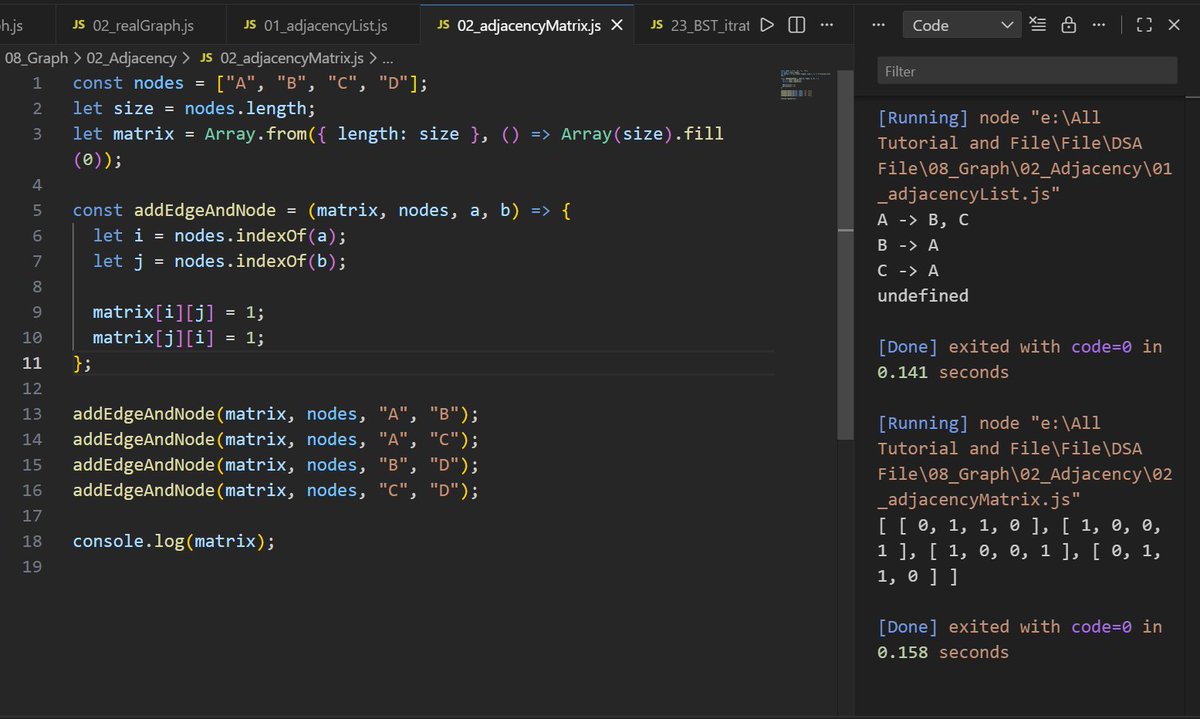Maximize the output panel with expand icon

pyautogui.click(x=1144, y=23)
